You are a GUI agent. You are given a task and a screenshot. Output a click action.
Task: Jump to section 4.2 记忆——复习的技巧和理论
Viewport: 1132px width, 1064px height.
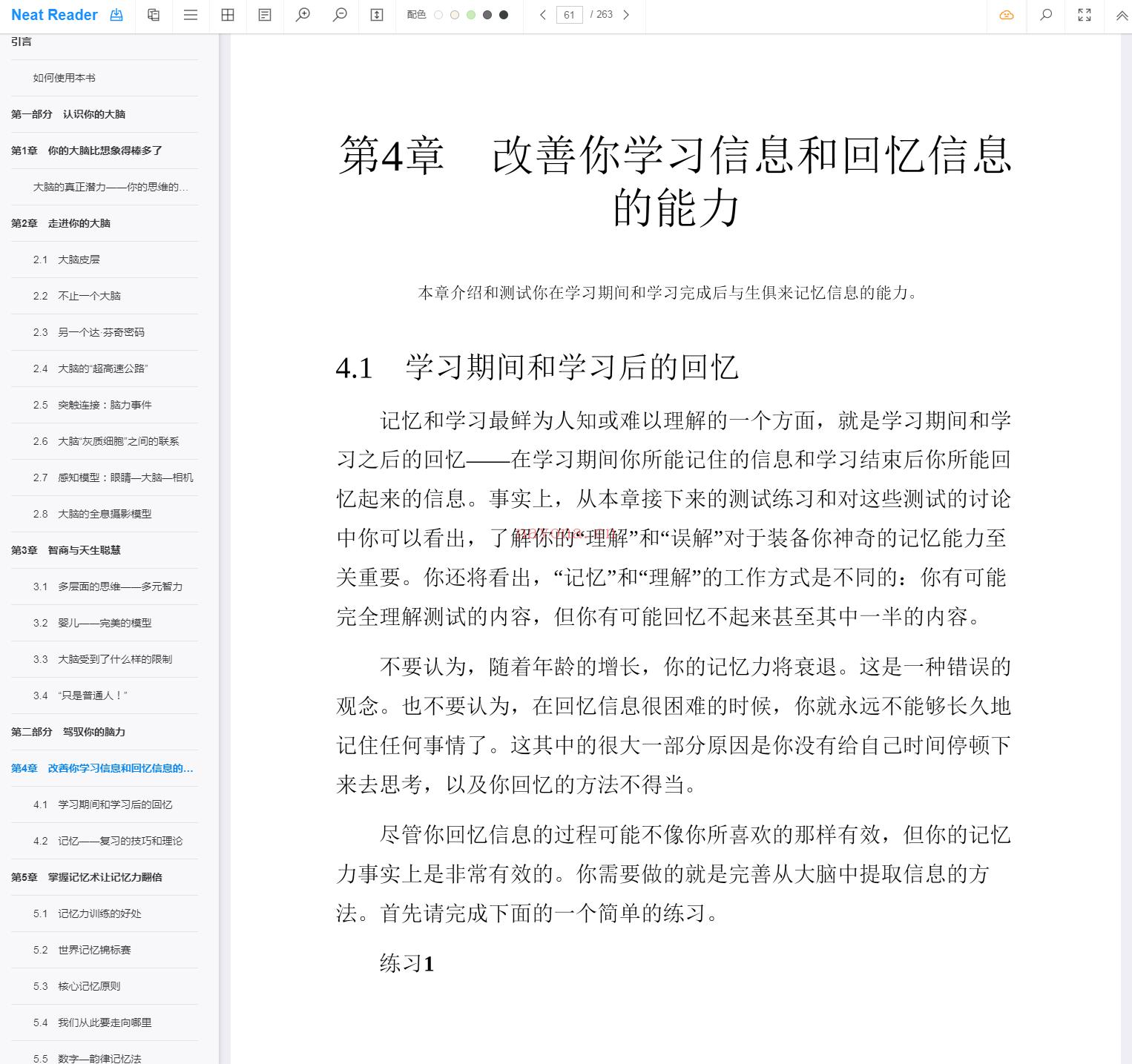[108, 841]
